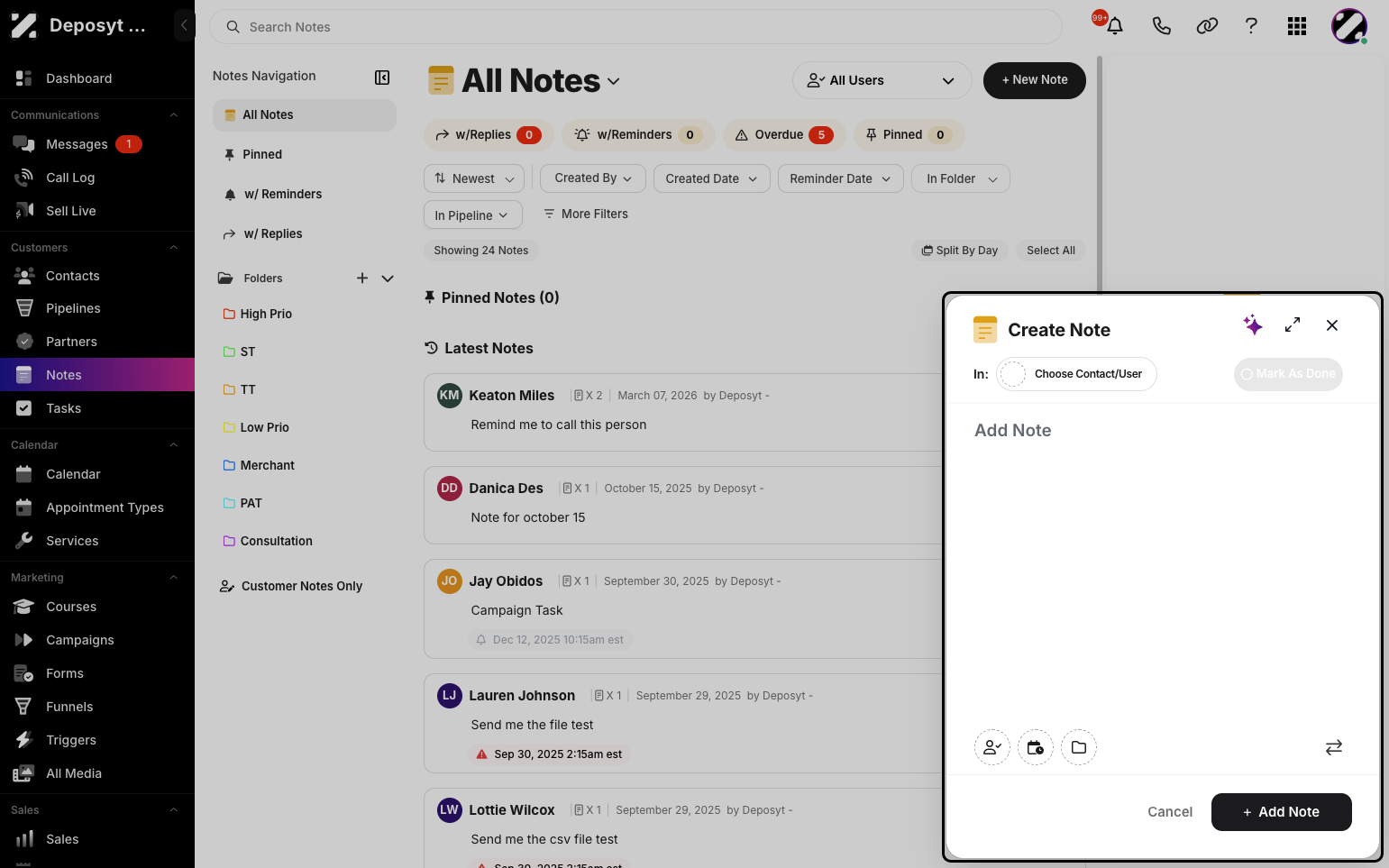The image size is (1389, 868).
Task: Open the Created Date filter dropdown
Action: (x=712, y=178)
